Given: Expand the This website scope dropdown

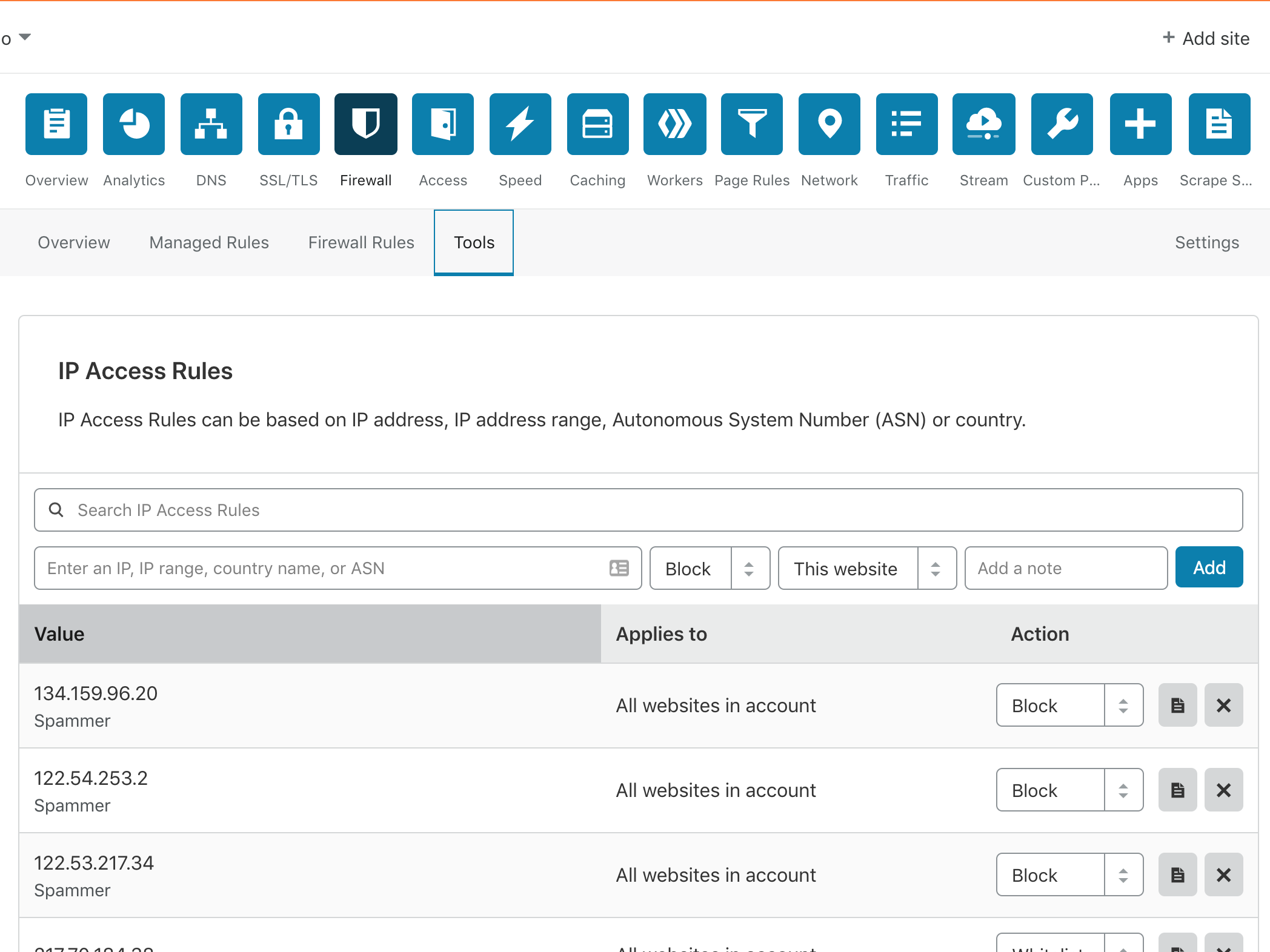Looking at the screenshot, I should (866, 568).
